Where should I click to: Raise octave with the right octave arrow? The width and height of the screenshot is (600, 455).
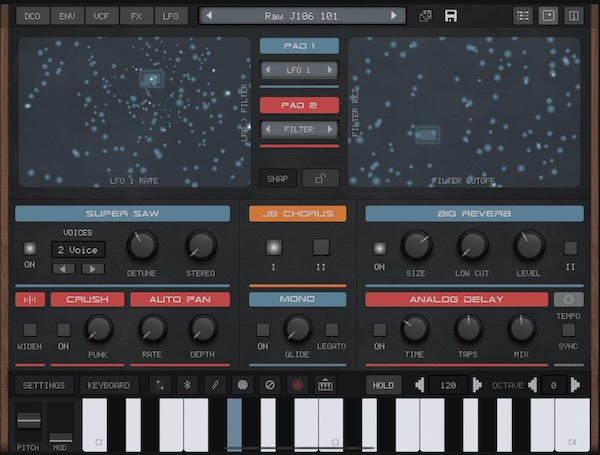tap(575, 385)
